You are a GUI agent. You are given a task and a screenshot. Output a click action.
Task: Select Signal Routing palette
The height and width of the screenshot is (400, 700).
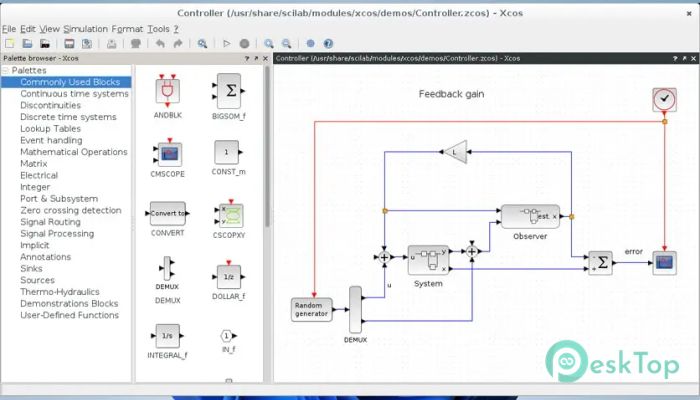point(50,222)
